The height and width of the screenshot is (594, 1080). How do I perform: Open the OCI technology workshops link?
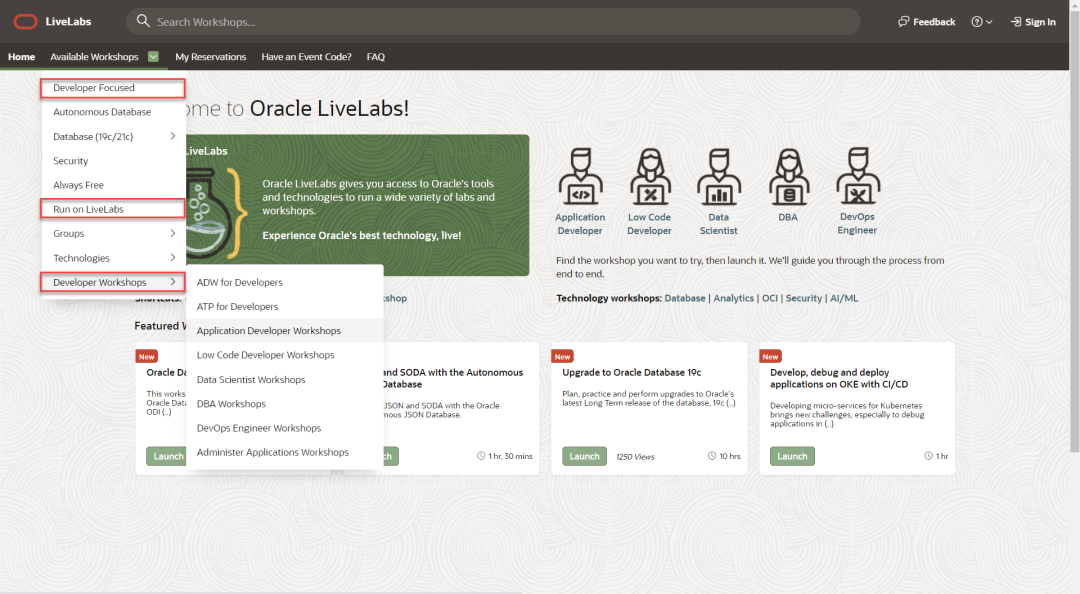pos(770,298)
